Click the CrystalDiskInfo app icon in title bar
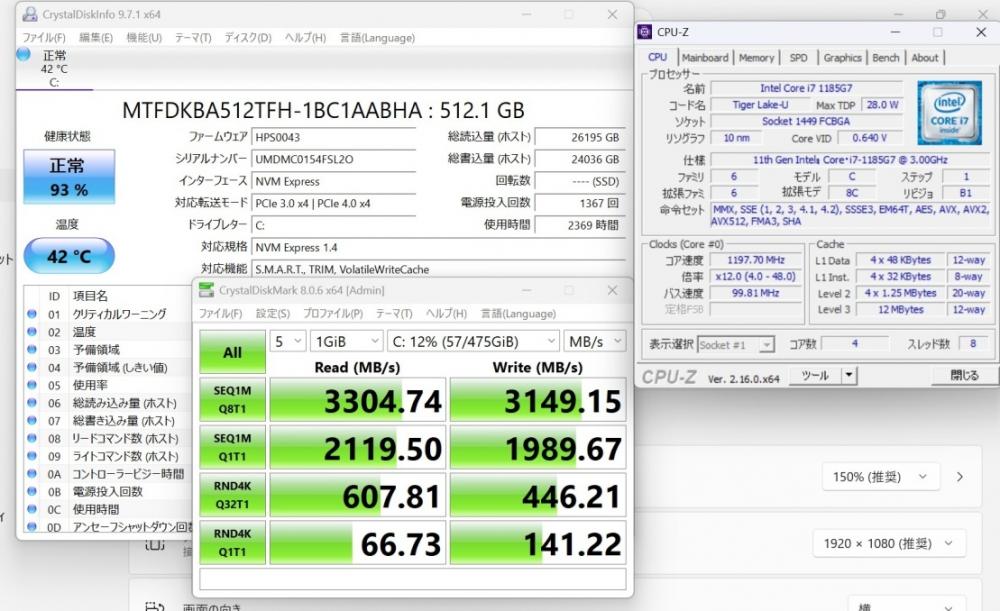1000x611 pixels. coord(28,15)
